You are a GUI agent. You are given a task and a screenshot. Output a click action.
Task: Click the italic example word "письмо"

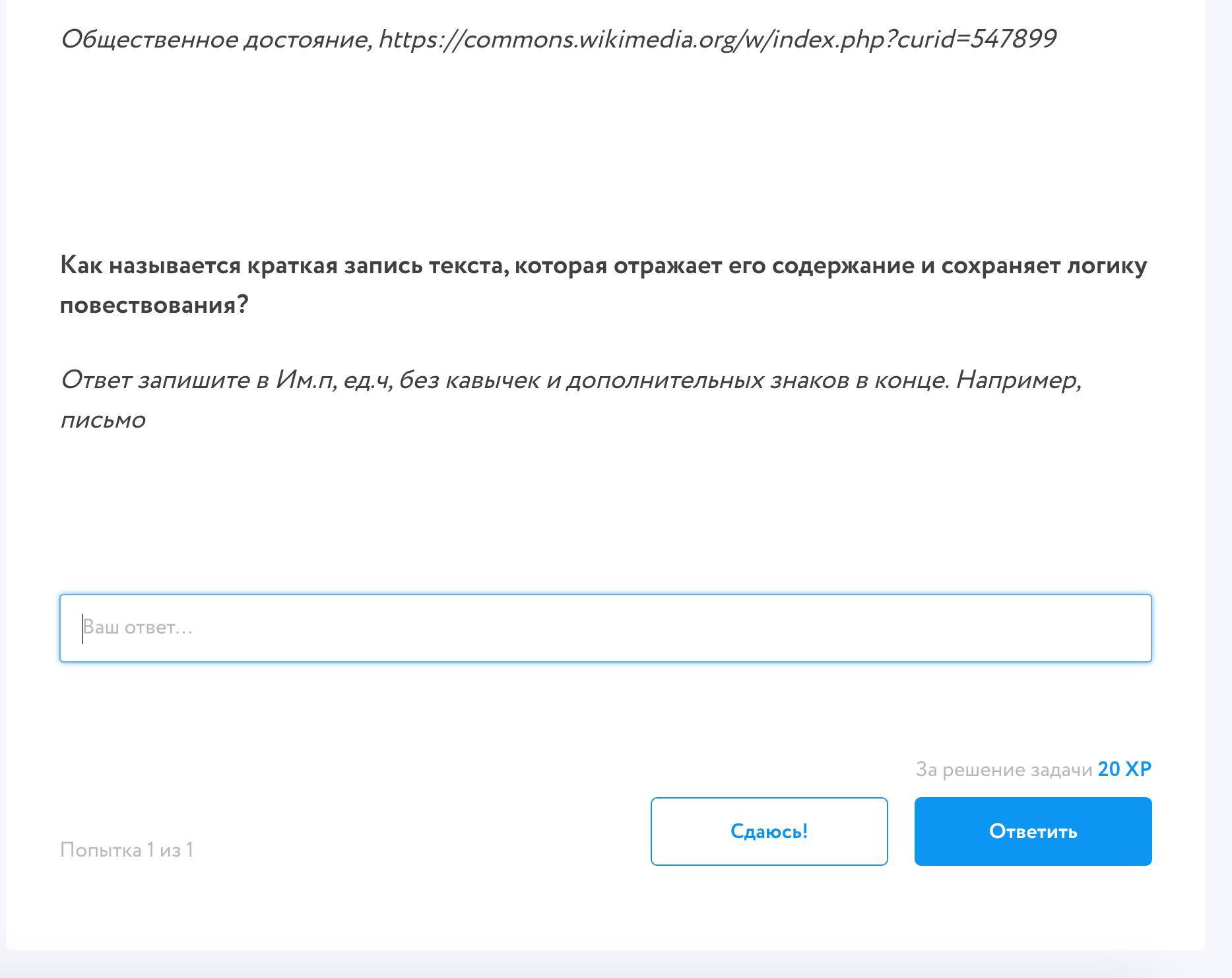point(103,420)
